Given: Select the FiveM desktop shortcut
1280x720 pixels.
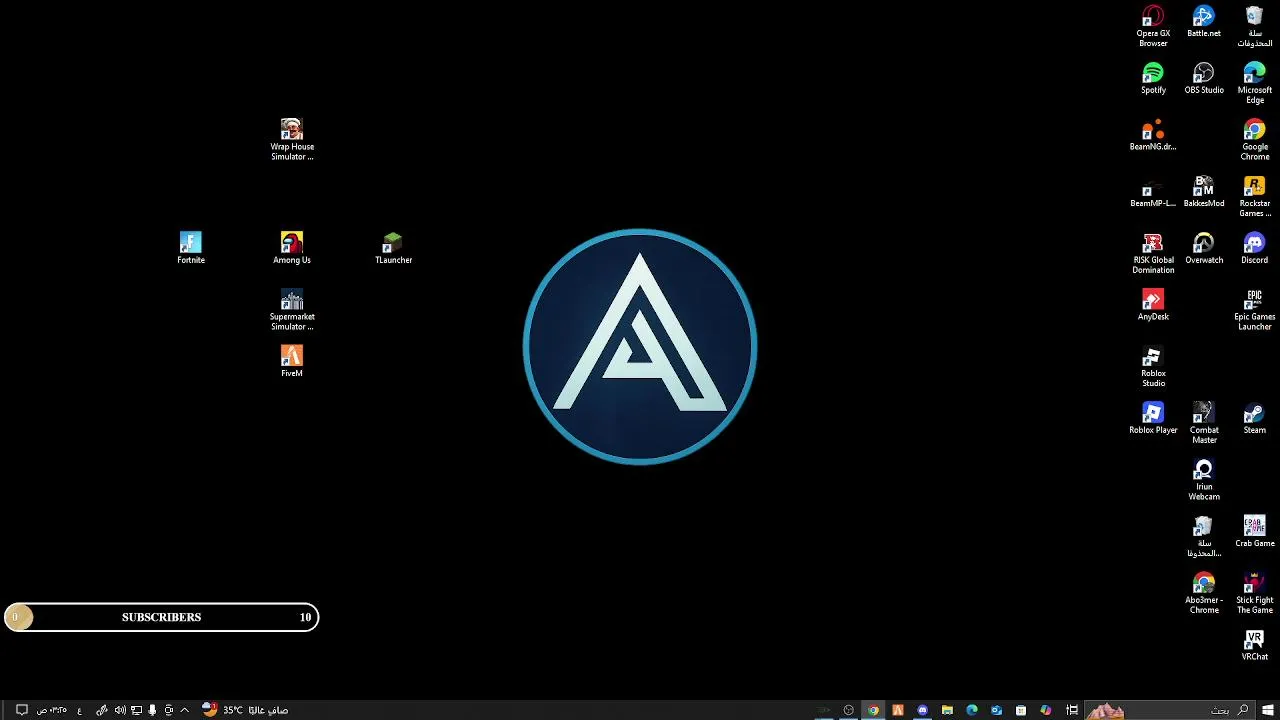Looking at the screenshot, I should point(292,362).
